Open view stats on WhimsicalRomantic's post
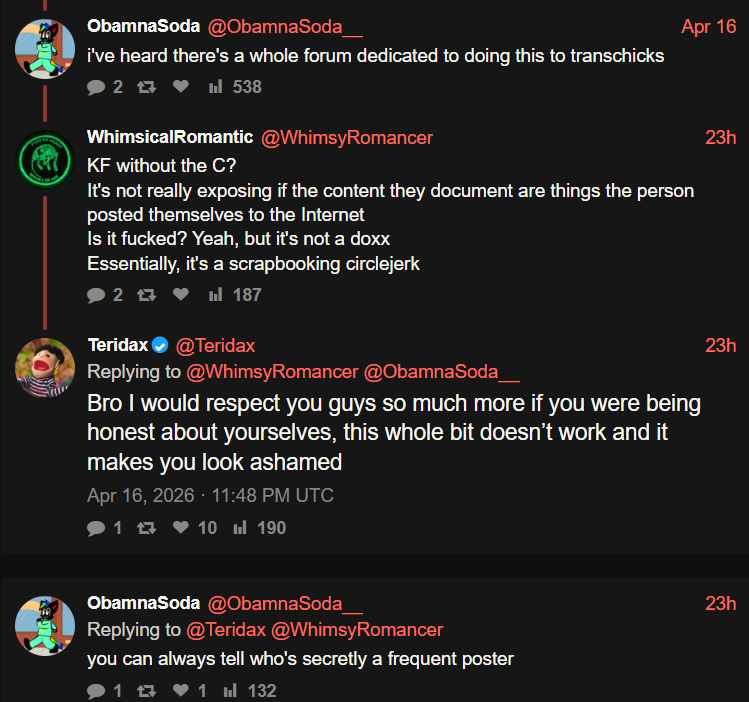The width and height of the screenshot is (749, 702). (215, 295)
